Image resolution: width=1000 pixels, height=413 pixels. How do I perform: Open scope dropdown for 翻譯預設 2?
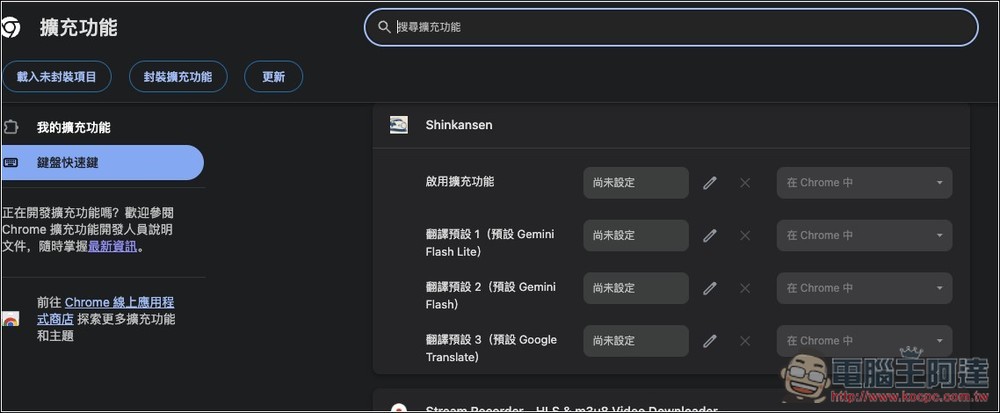pyautogui.click(x=864, y=288)
